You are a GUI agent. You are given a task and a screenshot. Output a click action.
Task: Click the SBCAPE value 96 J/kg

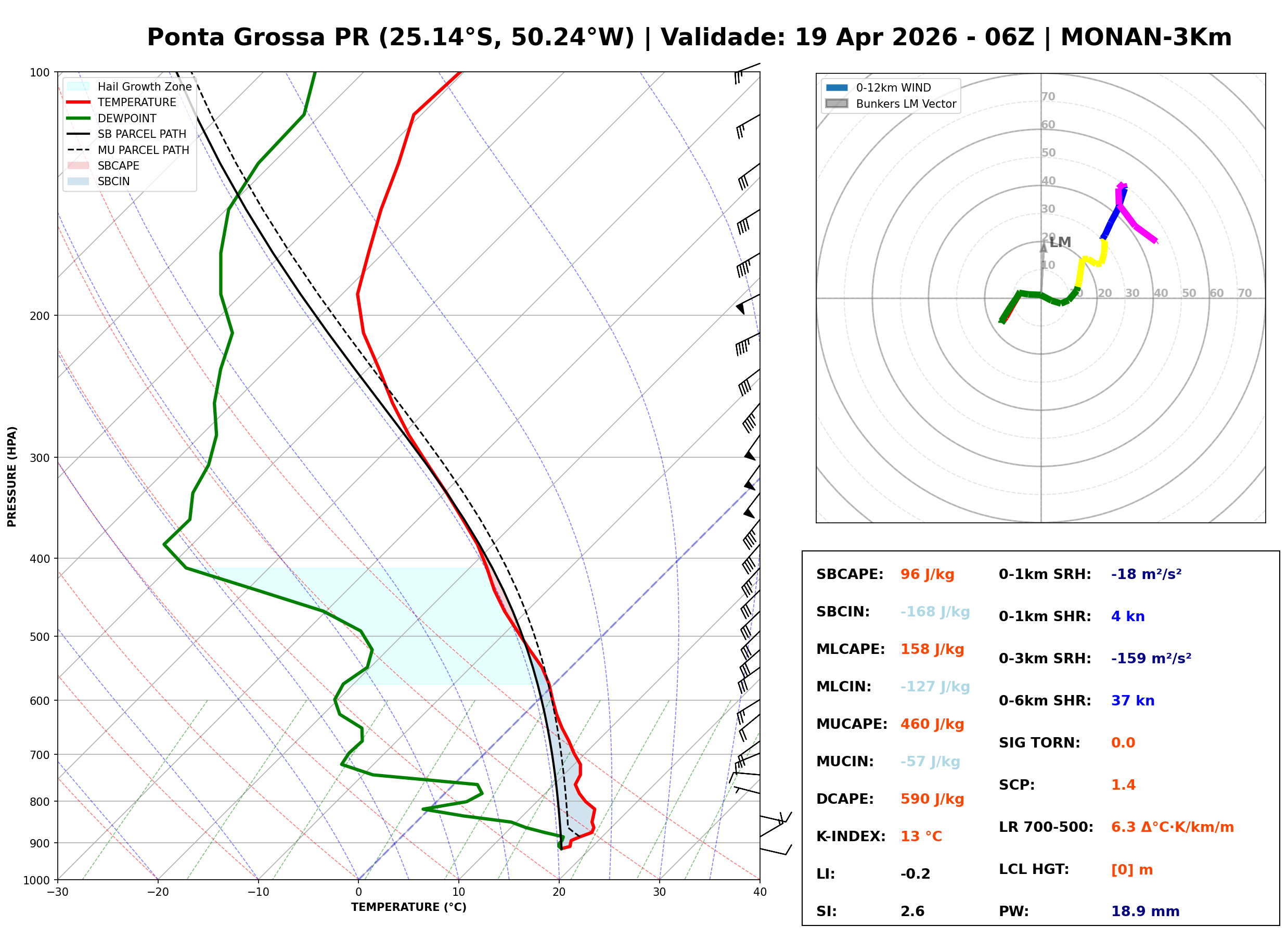928,575
